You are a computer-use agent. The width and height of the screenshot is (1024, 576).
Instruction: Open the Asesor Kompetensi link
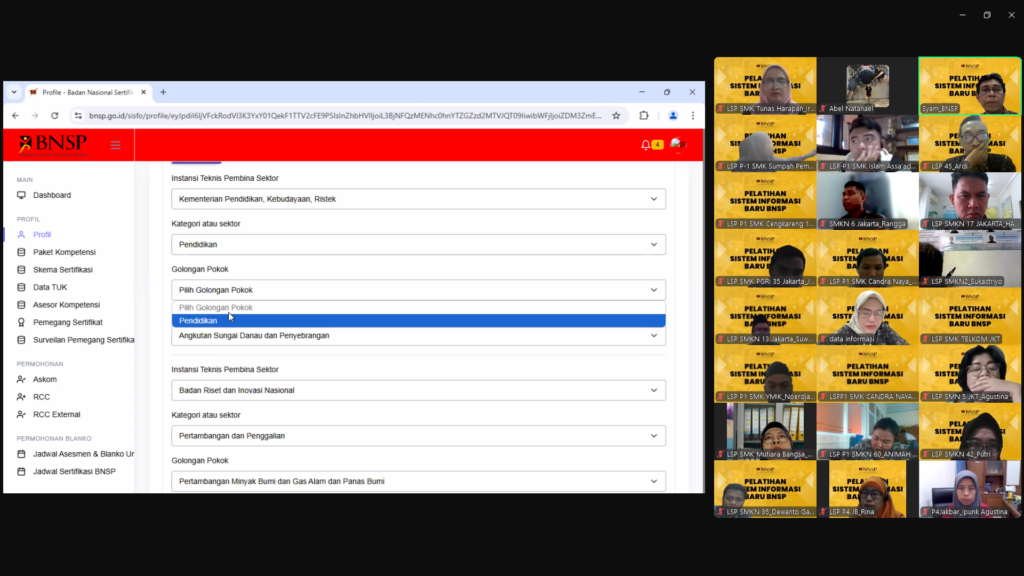66,305
